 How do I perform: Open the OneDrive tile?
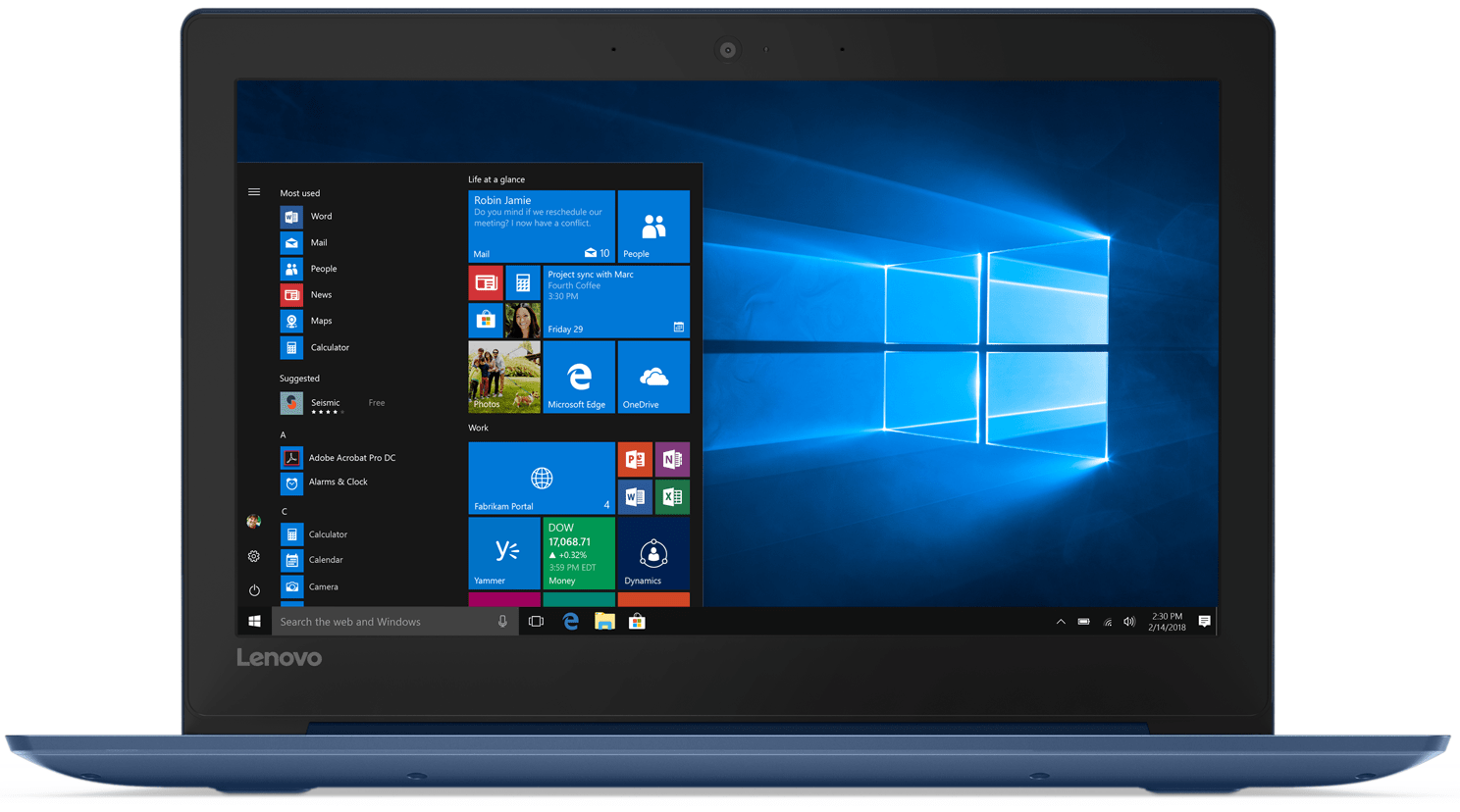tap(652, 377)
